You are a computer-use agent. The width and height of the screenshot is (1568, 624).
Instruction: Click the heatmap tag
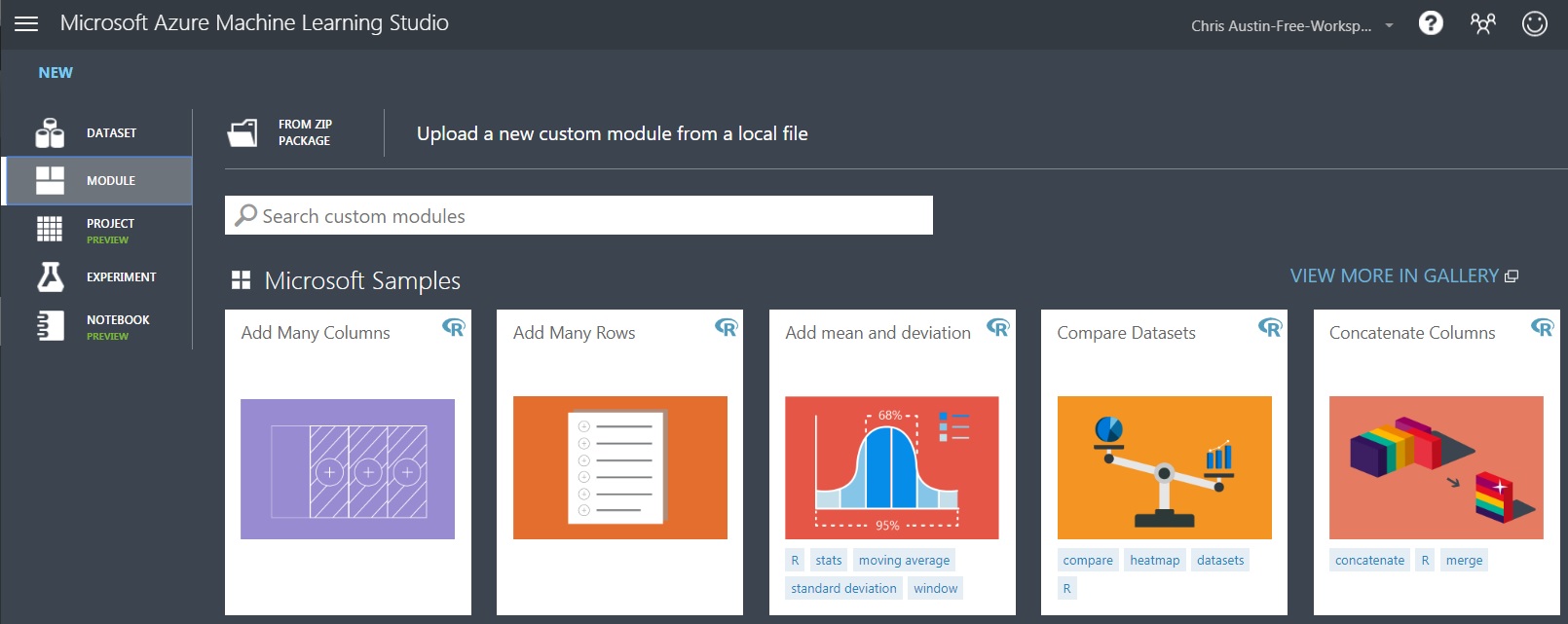(x=1155, y=561)
